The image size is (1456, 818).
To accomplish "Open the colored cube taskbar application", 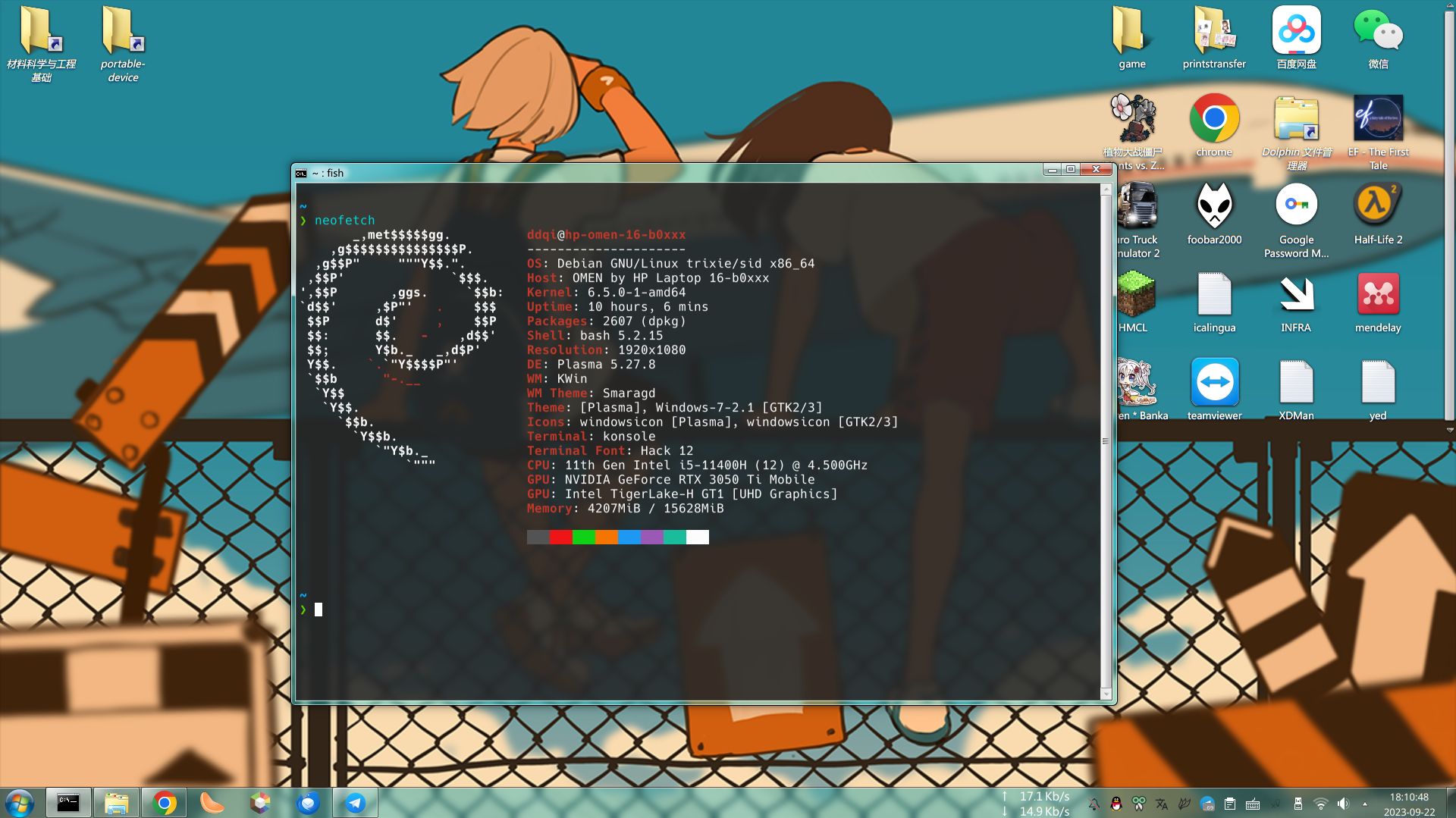I will coord(259,803).
